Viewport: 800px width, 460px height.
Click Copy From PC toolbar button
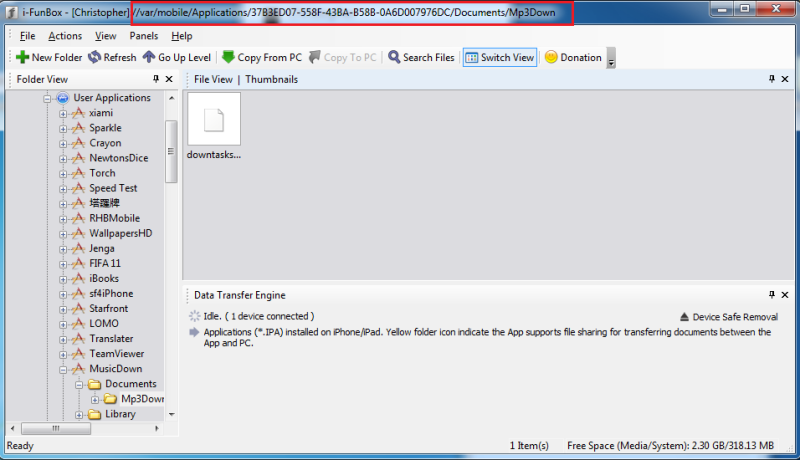[x=261, y=58]
